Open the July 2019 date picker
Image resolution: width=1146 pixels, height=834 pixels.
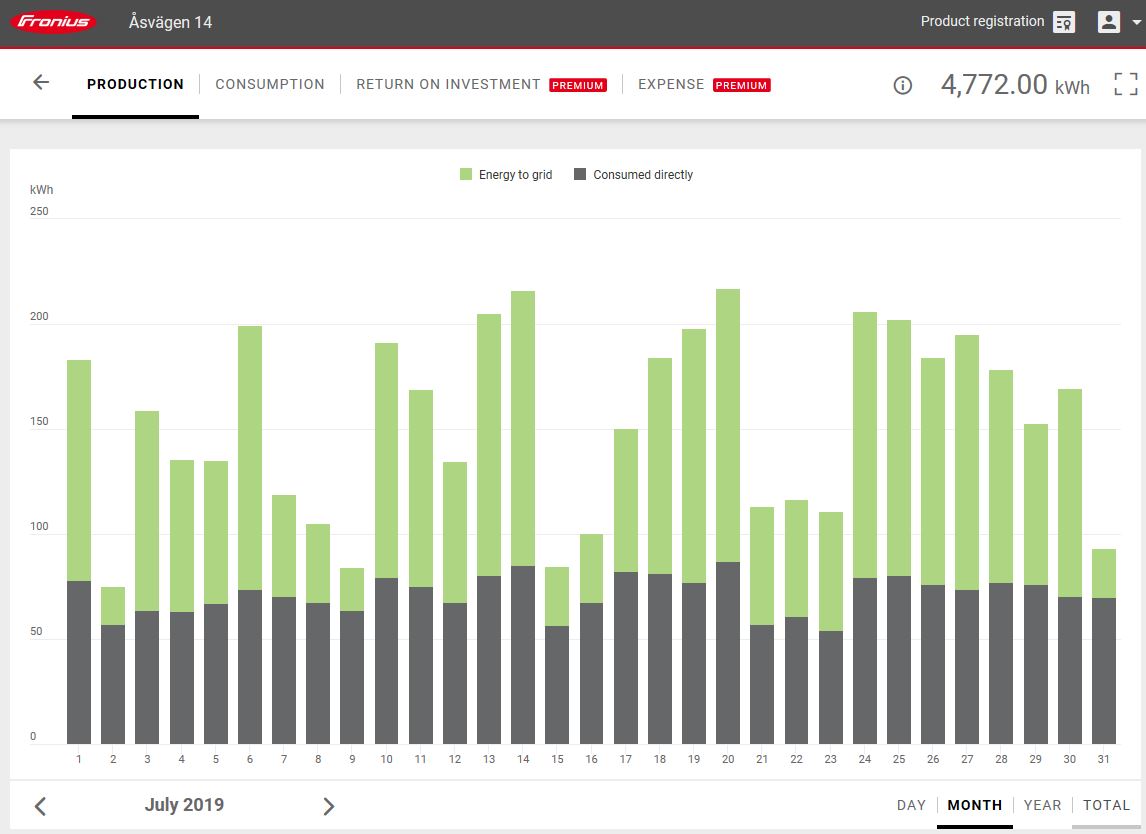[x=184, y=805]
